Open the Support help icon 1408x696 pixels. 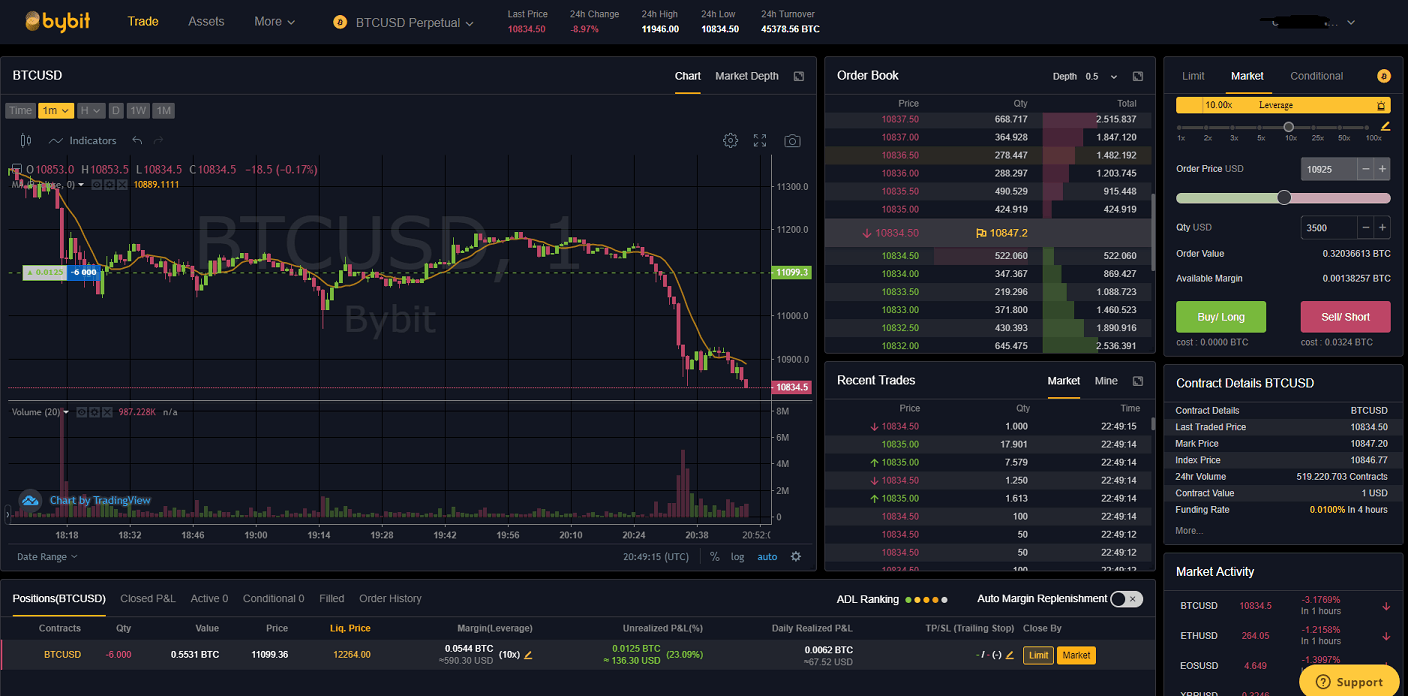pos(1322,682)
